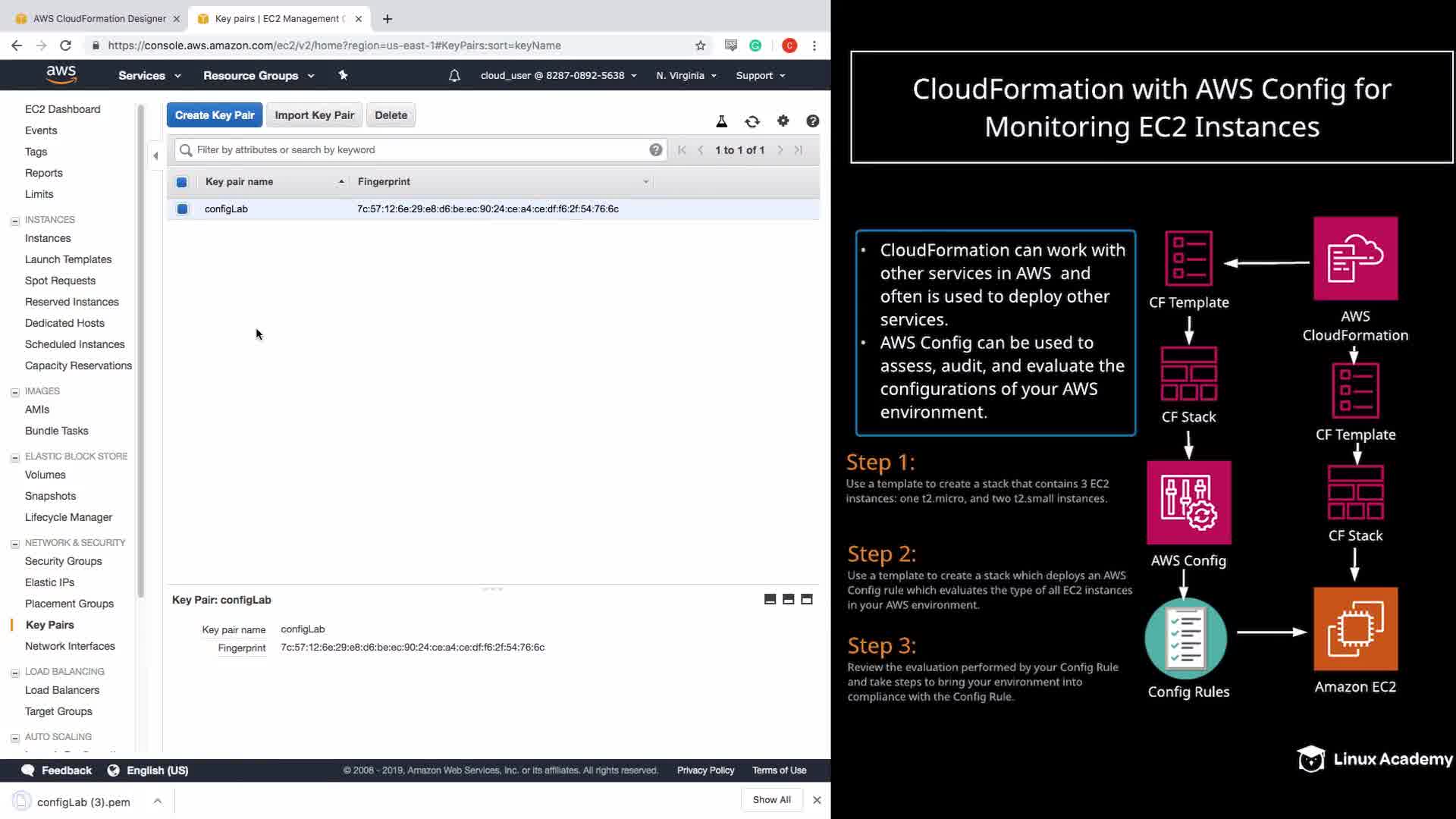Click the experiments flask icon
This screenshot has height=819, width=1456.
click(721, 121)
